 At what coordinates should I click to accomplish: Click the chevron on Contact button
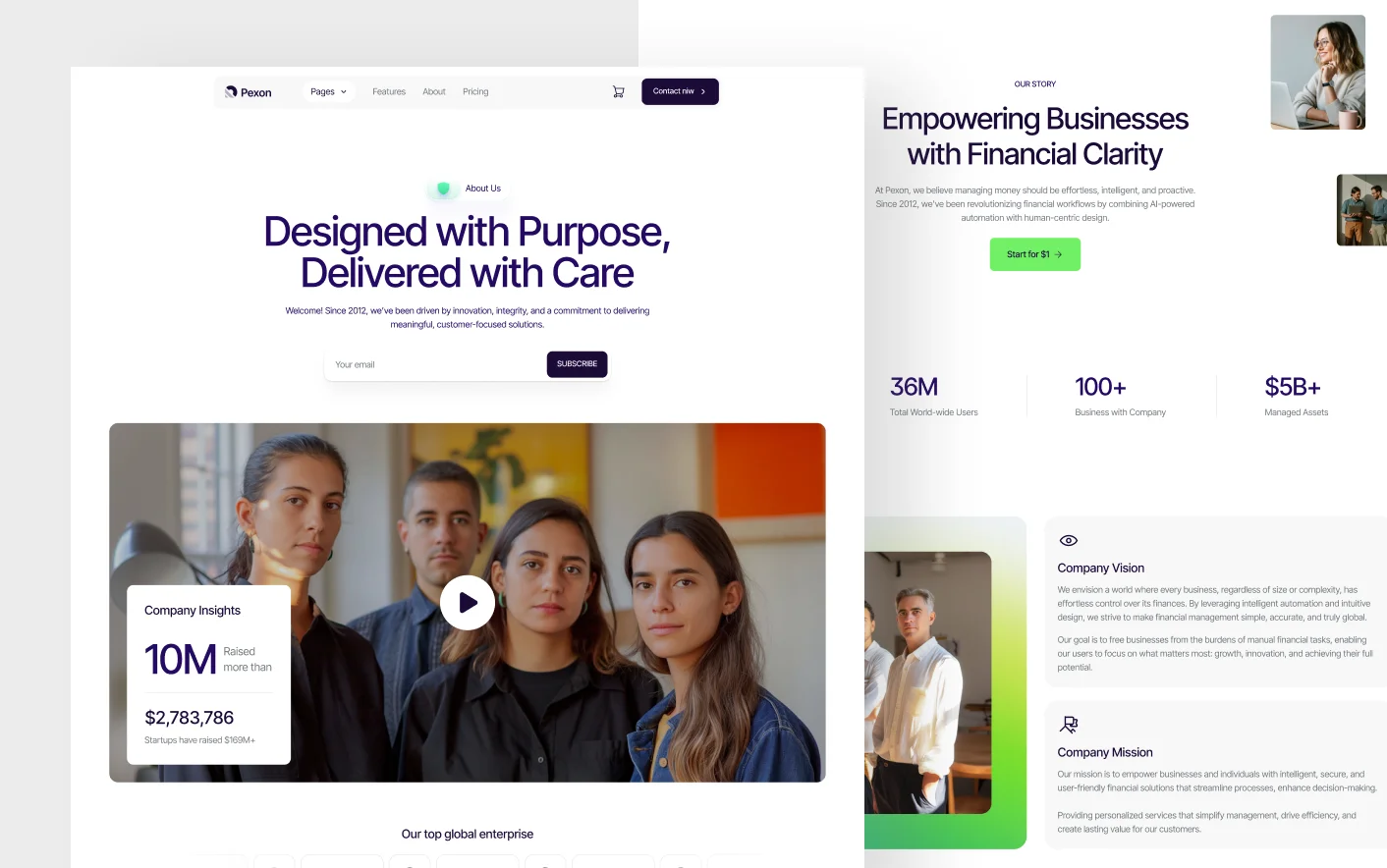coord(703,91)
